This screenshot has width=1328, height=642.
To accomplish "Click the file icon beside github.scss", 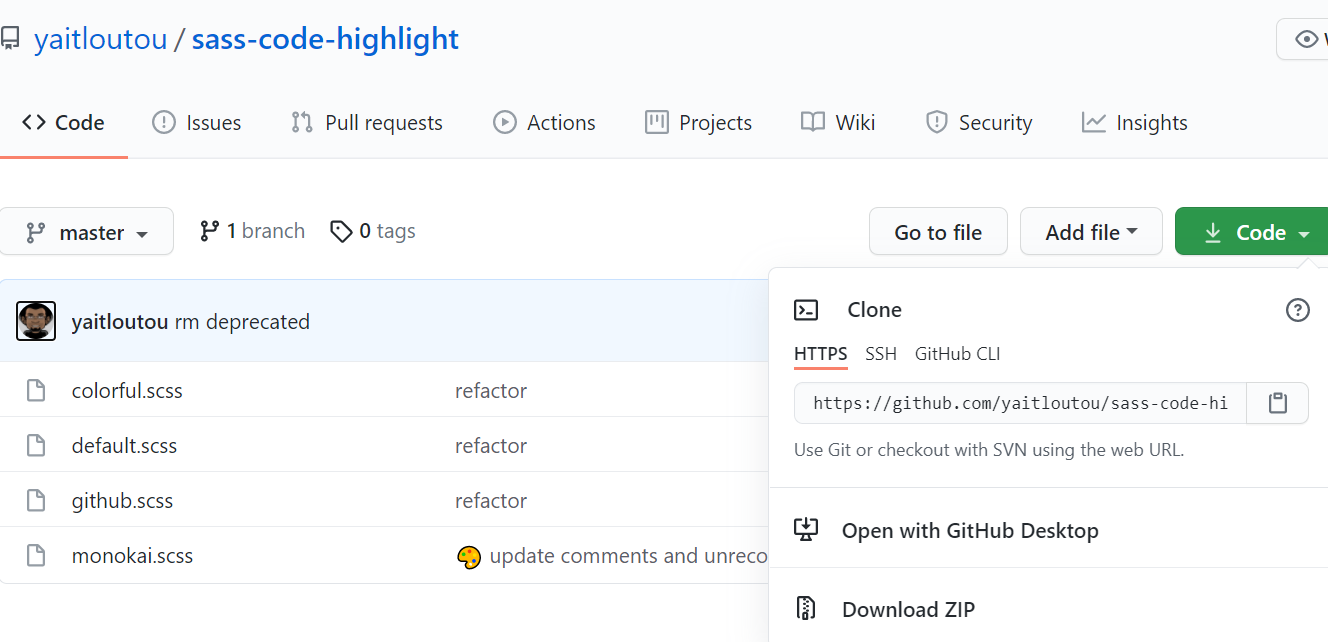I will pos(36,501).
